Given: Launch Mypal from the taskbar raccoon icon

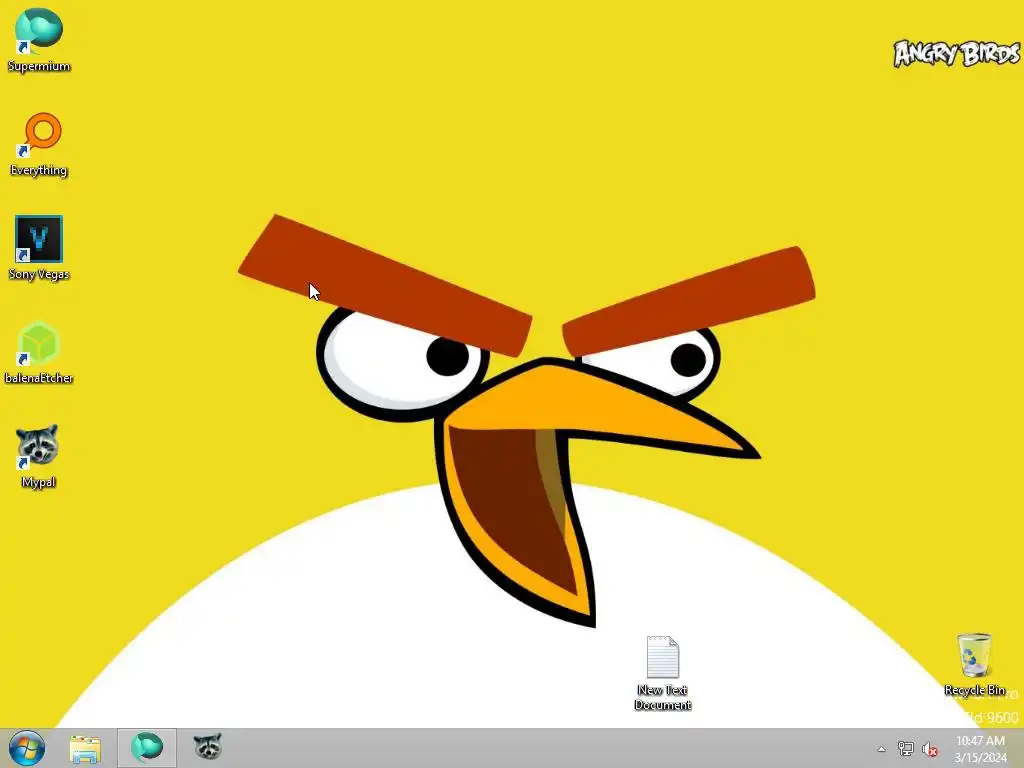Looking at the screenshot, I should pyautogui.click(x=208, y=747).
